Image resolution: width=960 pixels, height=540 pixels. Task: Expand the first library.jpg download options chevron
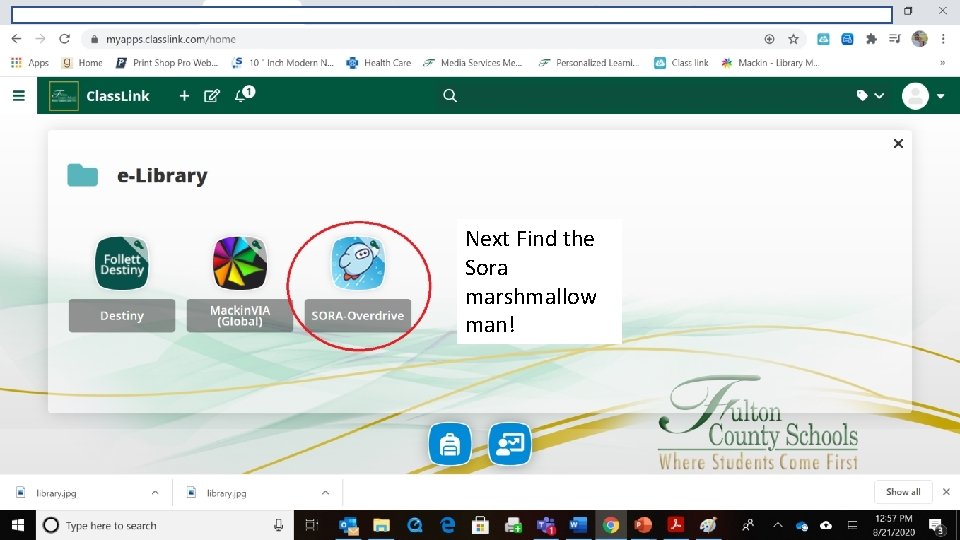[x=155, y=492]
